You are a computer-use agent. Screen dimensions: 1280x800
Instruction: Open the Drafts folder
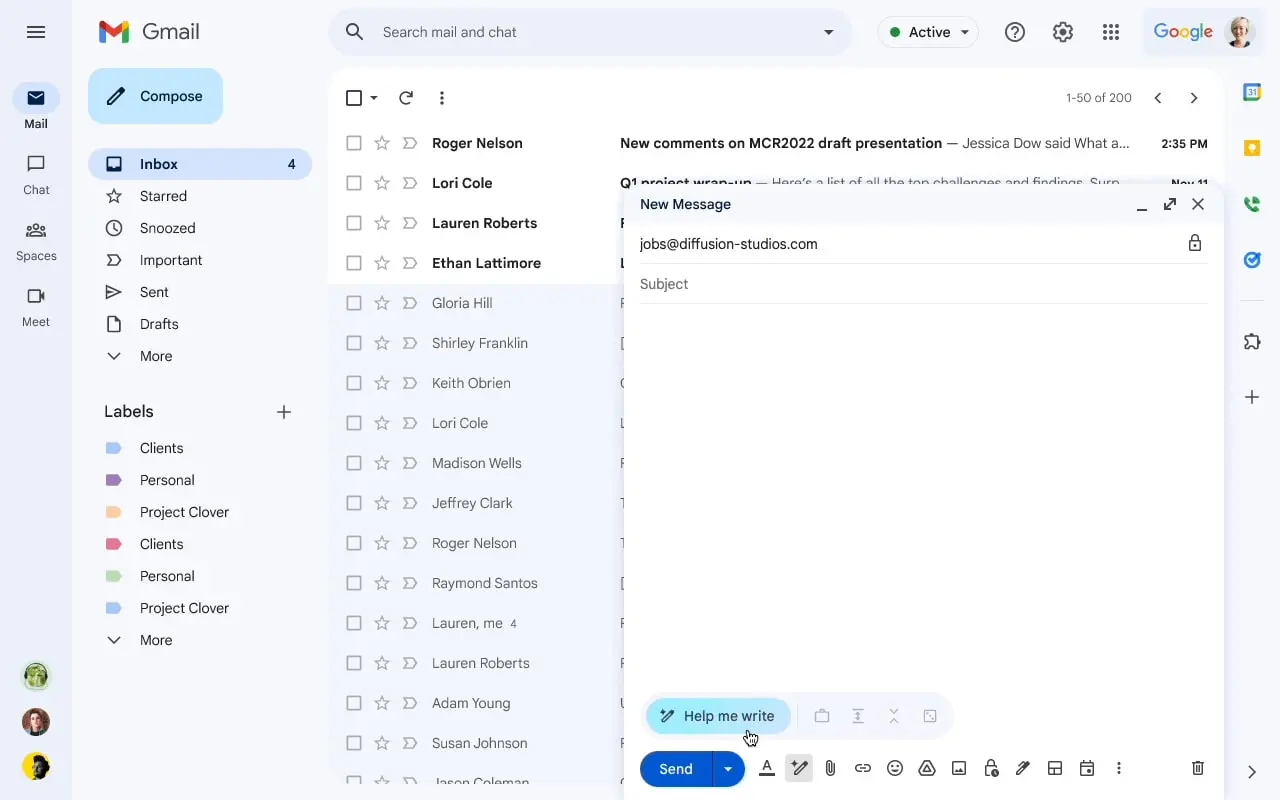click(x=159, y=324)
